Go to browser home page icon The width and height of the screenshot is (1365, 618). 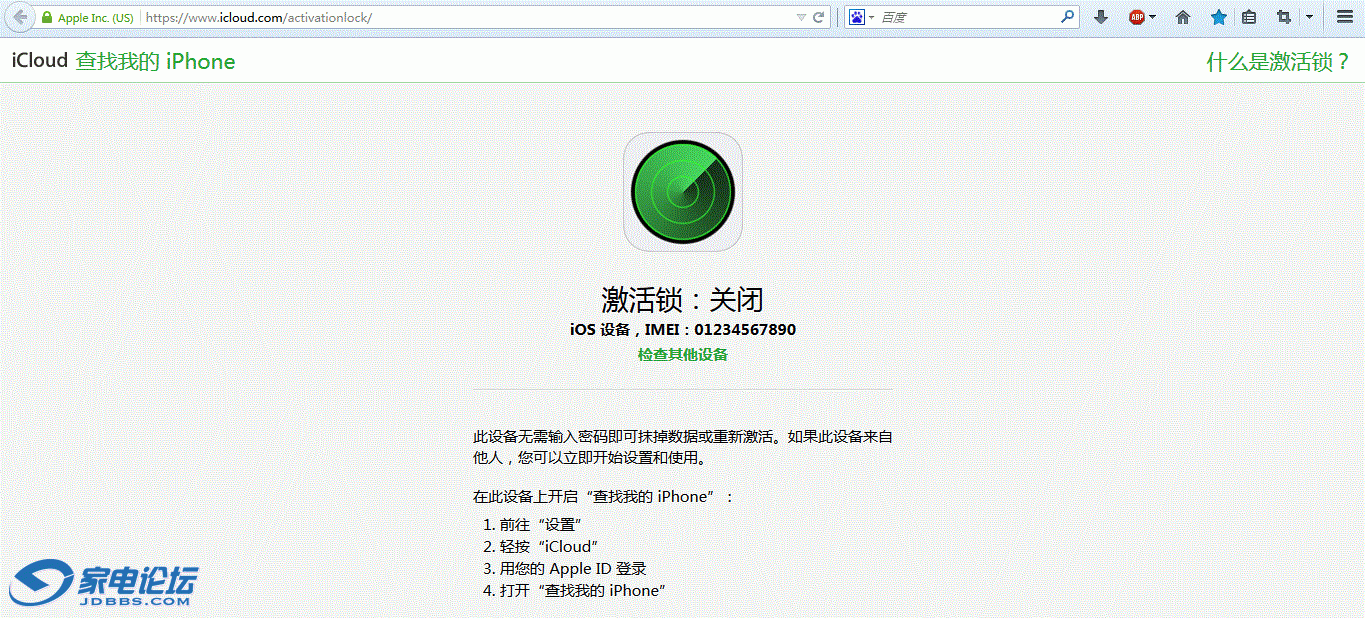1183,17
